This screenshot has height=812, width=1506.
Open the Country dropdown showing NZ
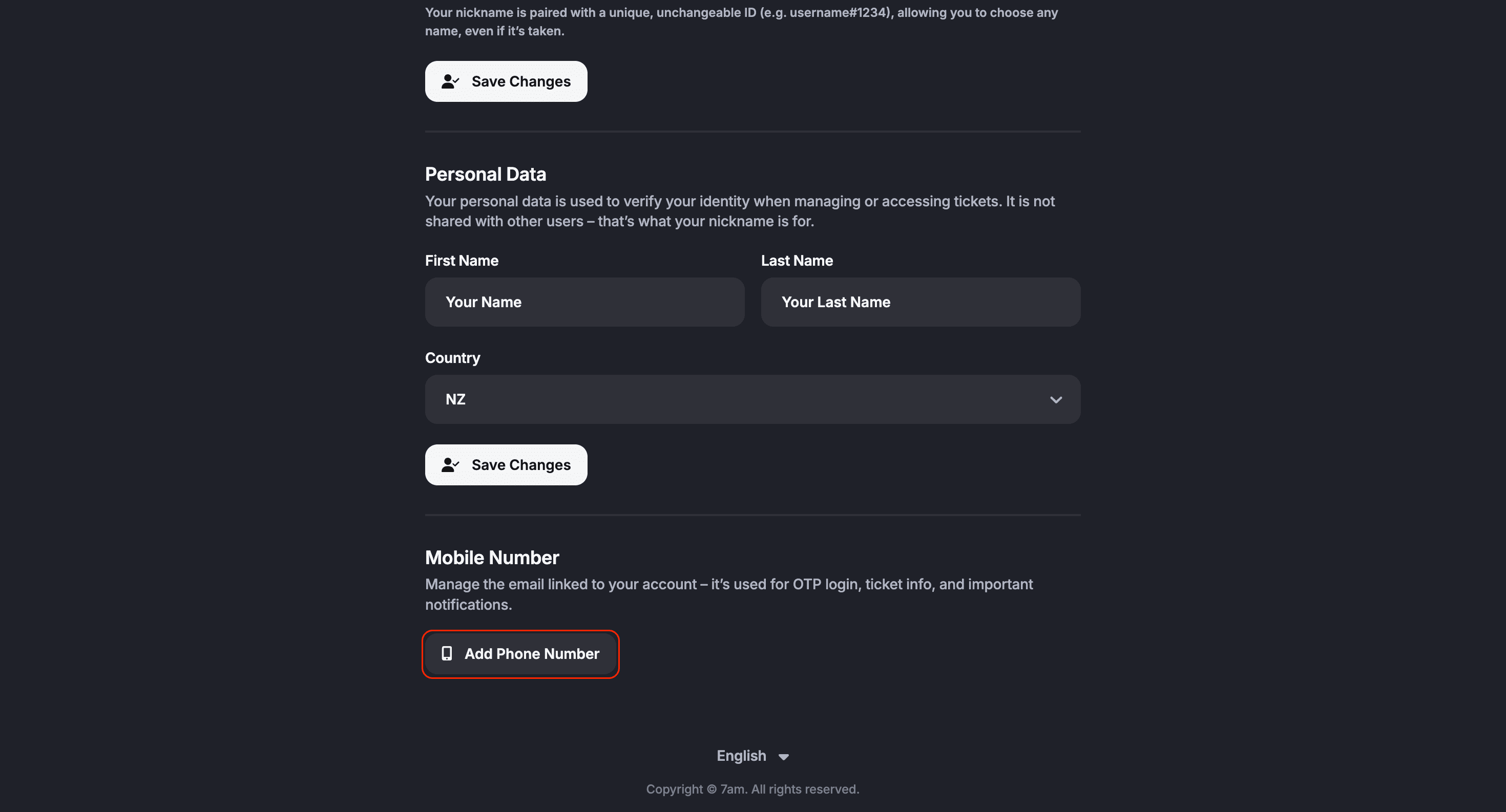pos(752,399)
